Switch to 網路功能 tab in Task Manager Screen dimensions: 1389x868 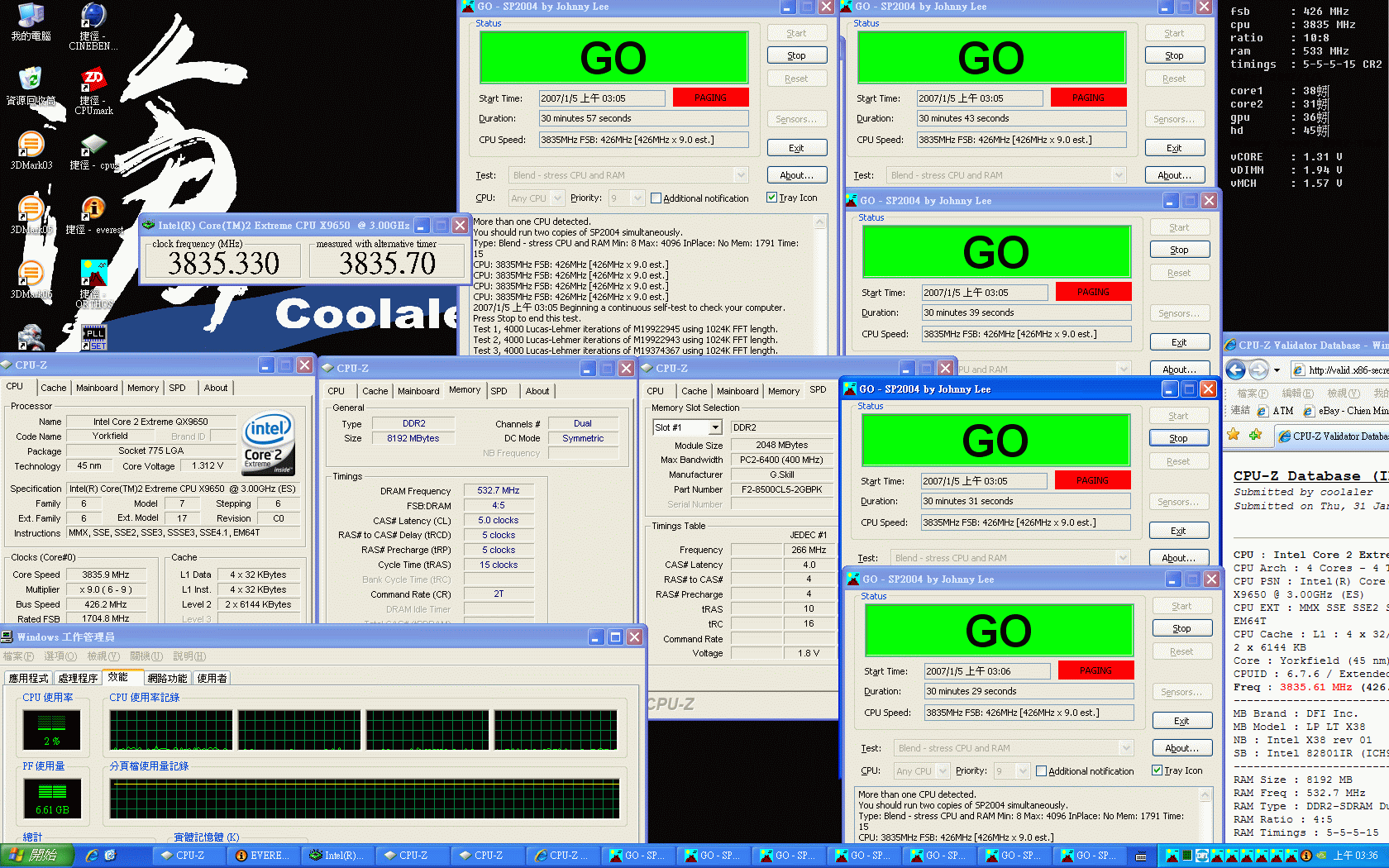pos(167,678)
